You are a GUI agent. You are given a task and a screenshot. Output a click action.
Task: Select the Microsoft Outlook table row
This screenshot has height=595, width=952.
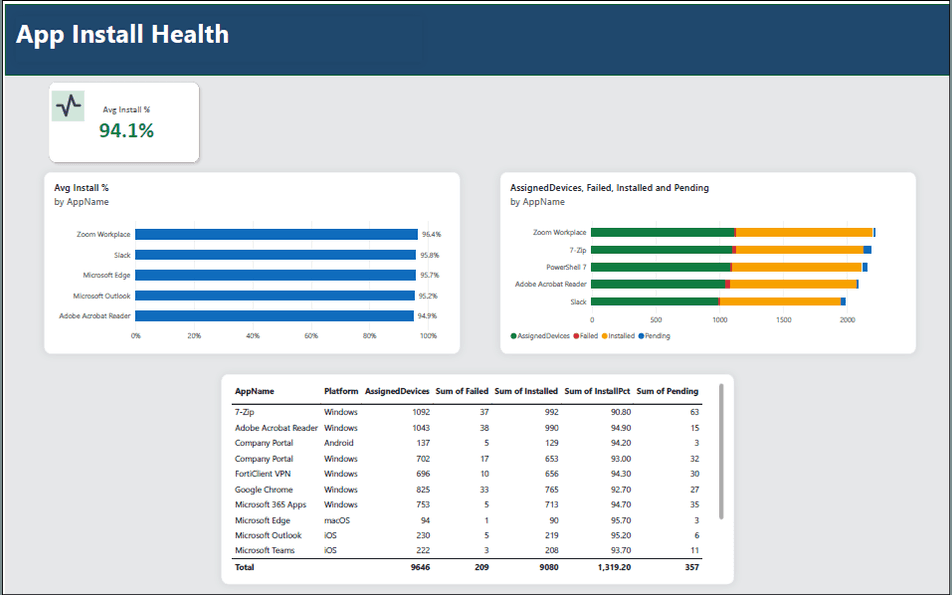pyautogui.click(x=467, y=536)
